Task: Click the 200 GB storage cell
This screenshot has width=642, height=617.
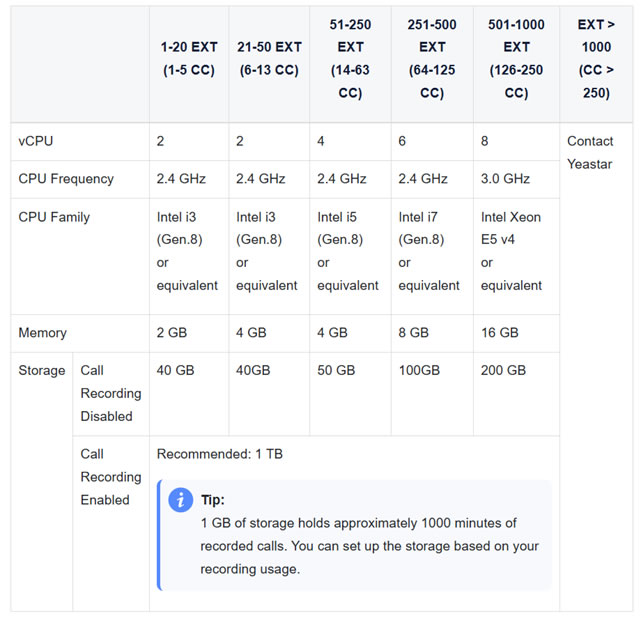Action: (503, 370)
